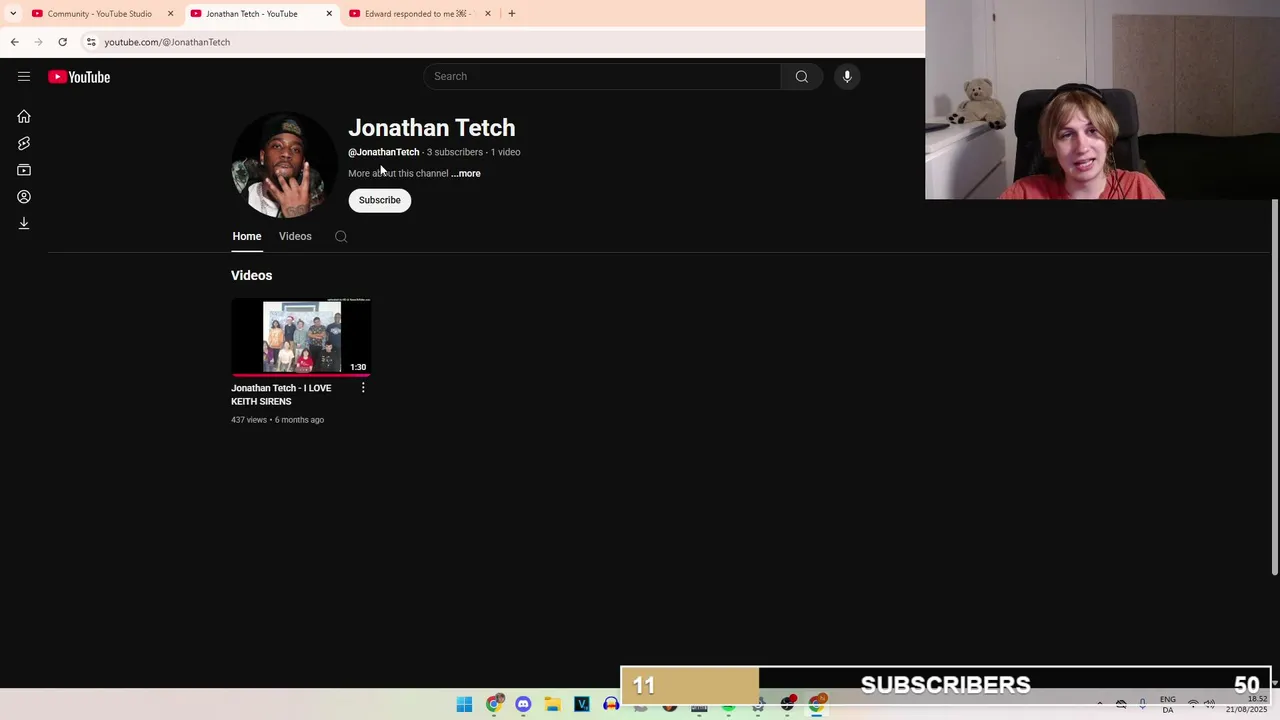The height and width of the screenshot is (720, 1280).
Task: Click the 1 video count text
Action: click(x=506, y=153)
